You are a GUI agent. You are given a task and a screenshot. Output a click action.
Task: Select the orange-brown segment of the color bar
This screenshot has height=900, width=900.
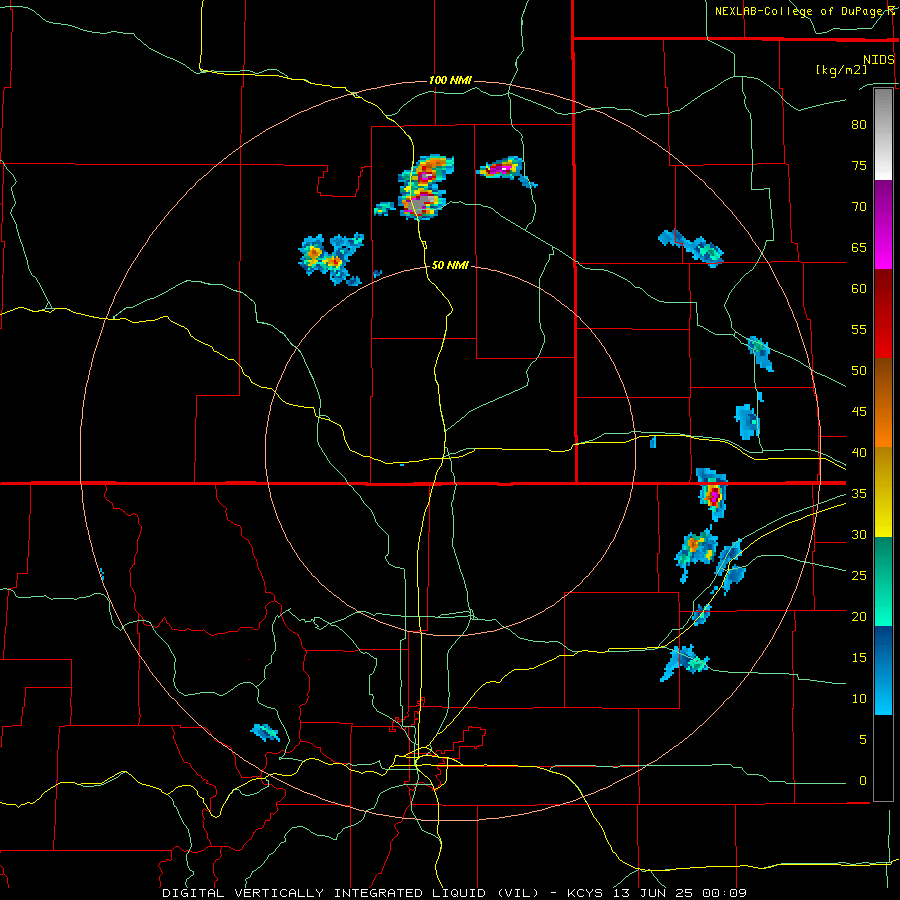883,403
